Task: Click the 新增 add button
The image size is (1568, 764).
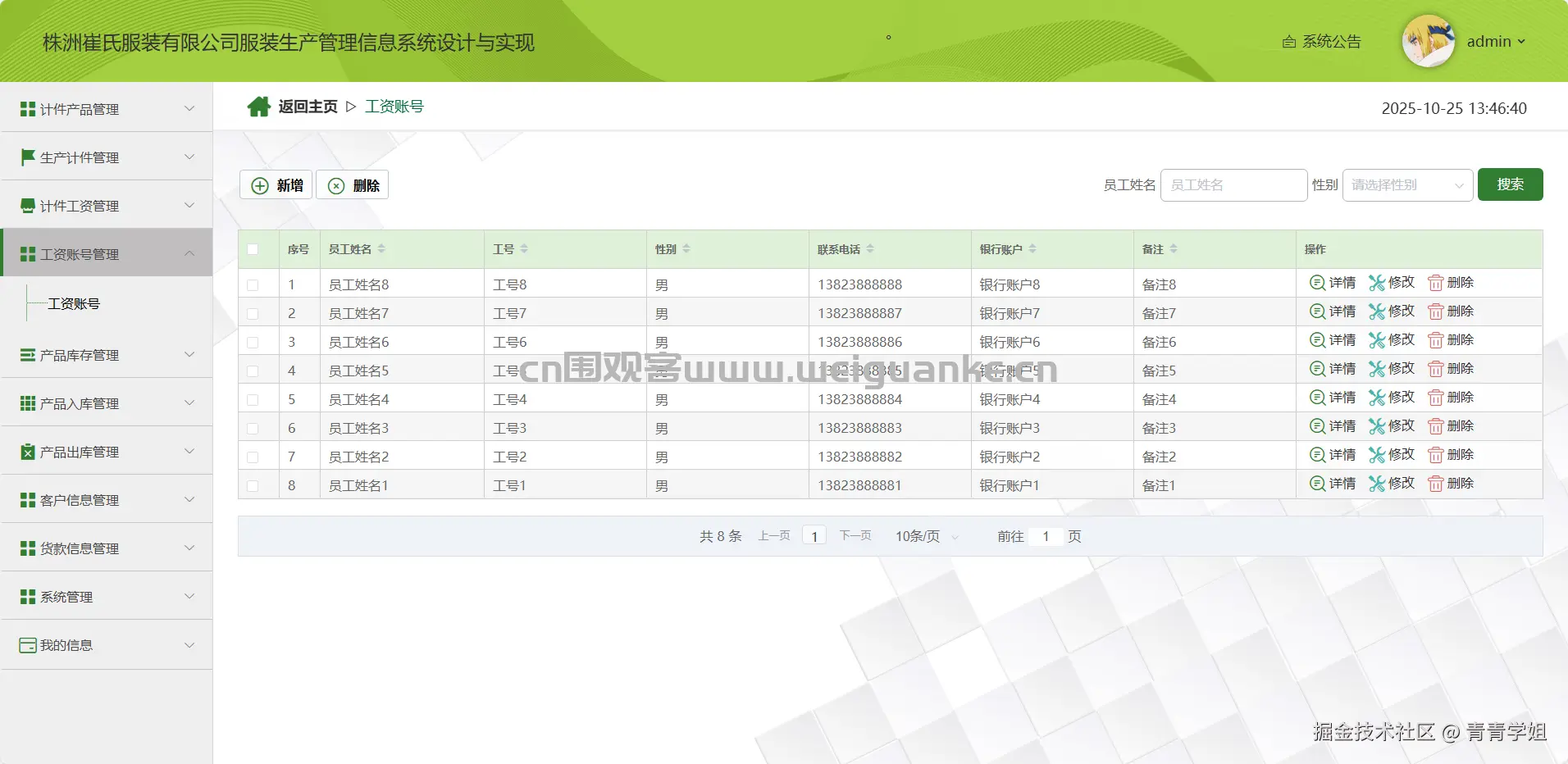Action: pos(276,185)
